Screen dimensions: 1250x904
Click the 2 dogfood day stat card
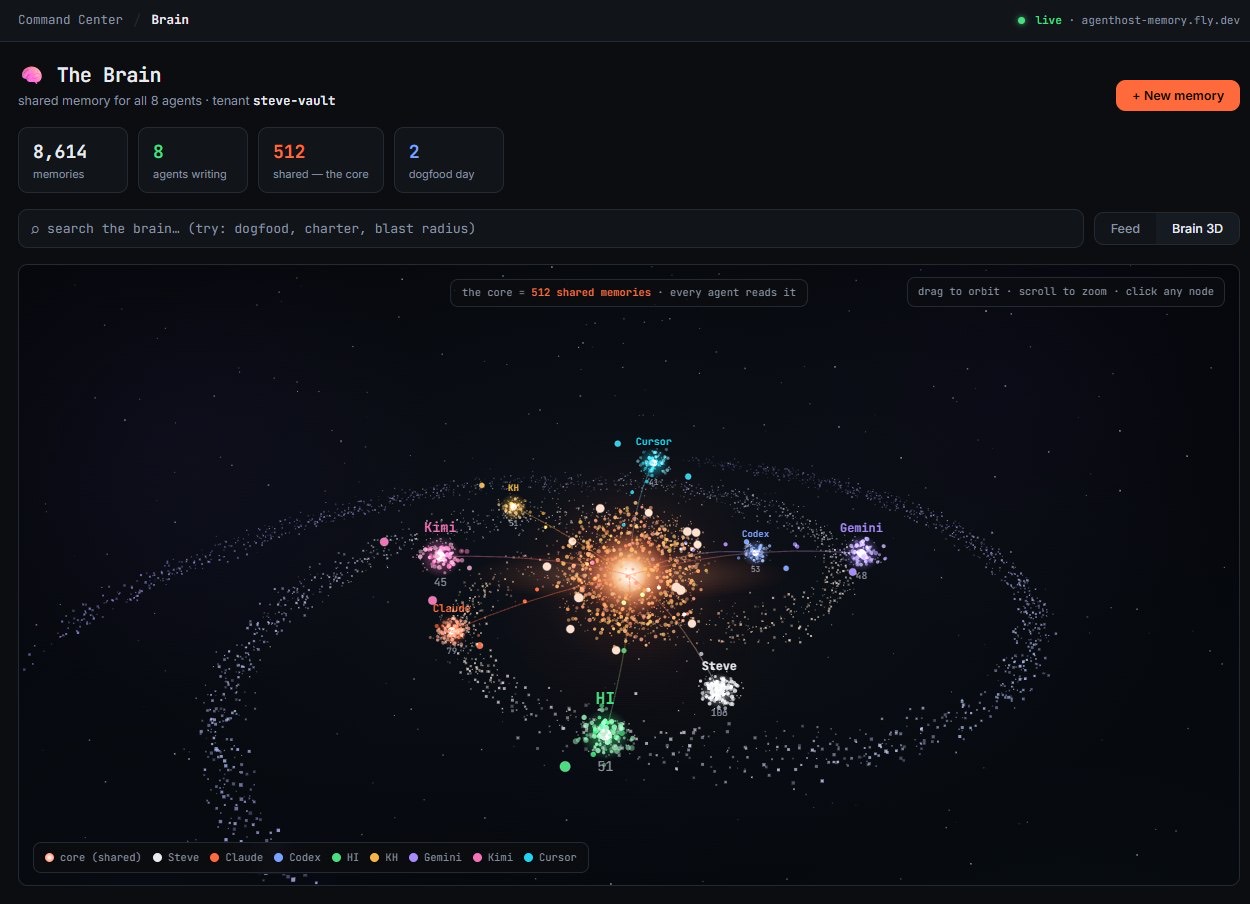click(449, 160)
